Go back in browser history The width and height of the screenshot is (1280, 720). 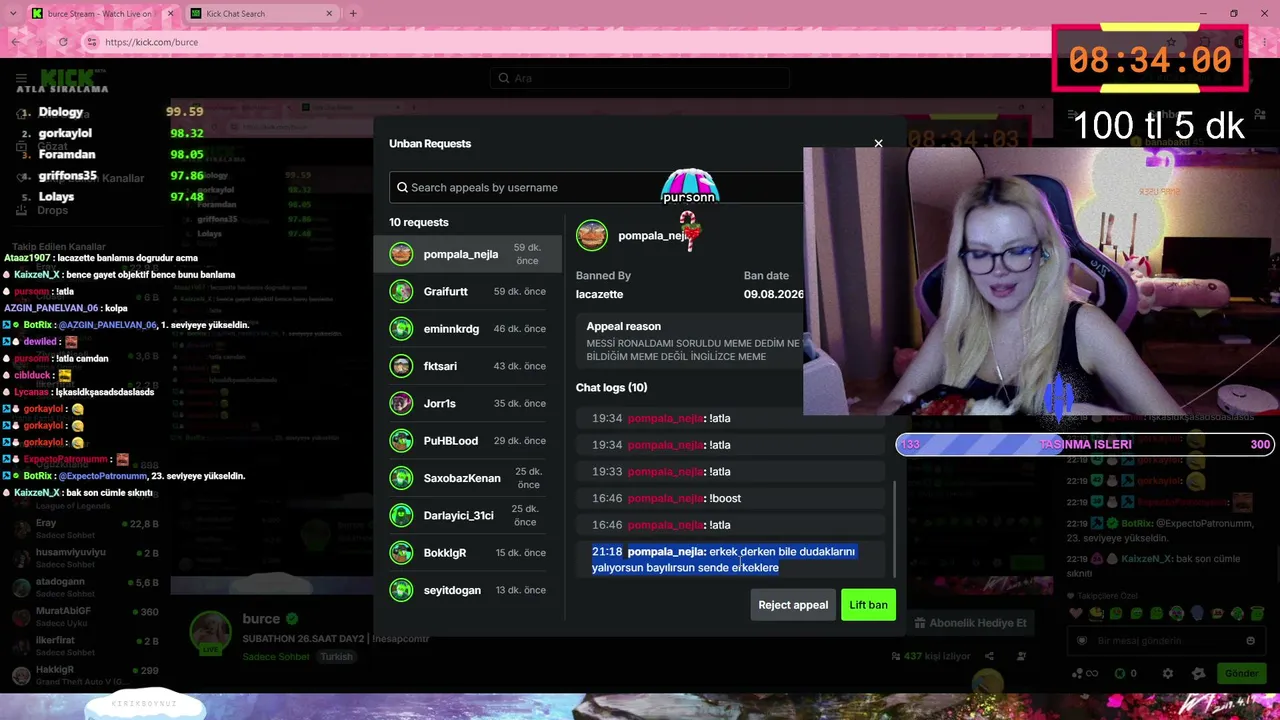tap(15, 42)
